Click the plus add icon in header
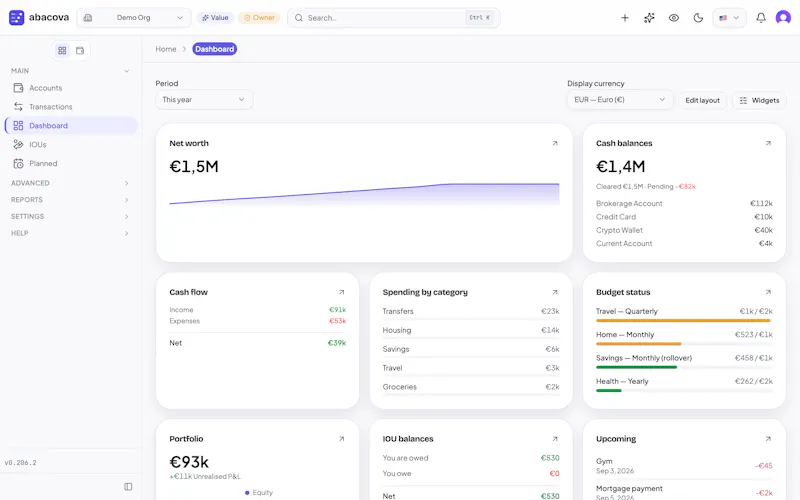This screenshot has width=800, height=500. [624, 18]
